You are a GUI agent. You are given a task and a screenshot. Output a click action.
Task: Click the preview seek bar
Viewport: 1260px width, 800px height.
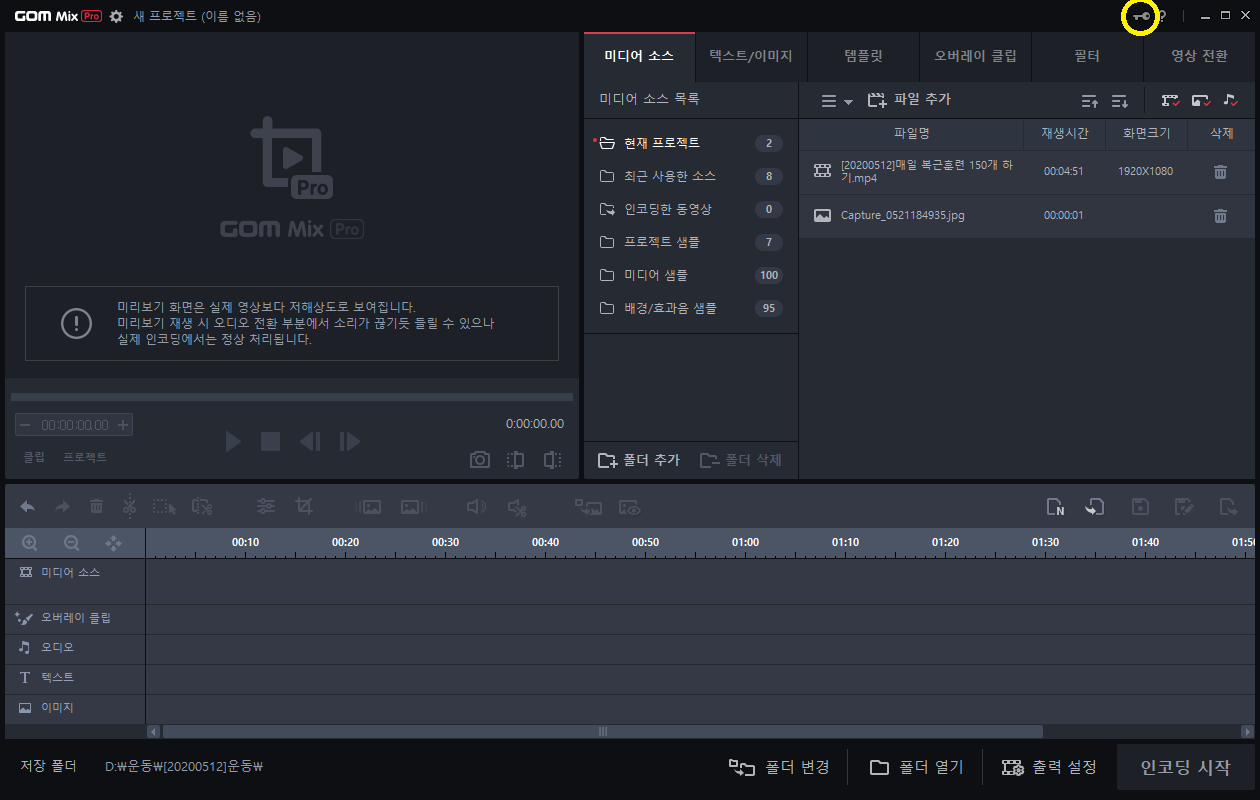(292, 397)
